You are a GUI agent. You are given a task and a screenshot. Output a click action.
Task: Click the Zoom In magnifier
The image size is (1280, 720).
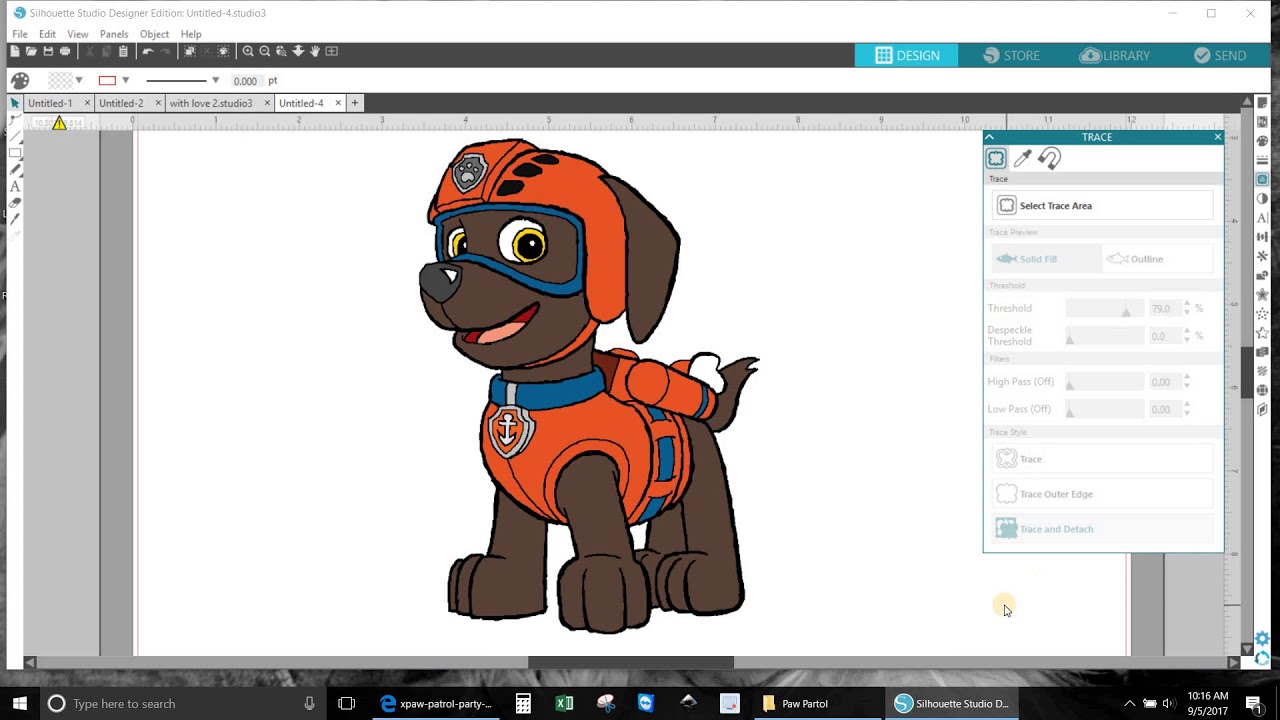click(248, 51)
